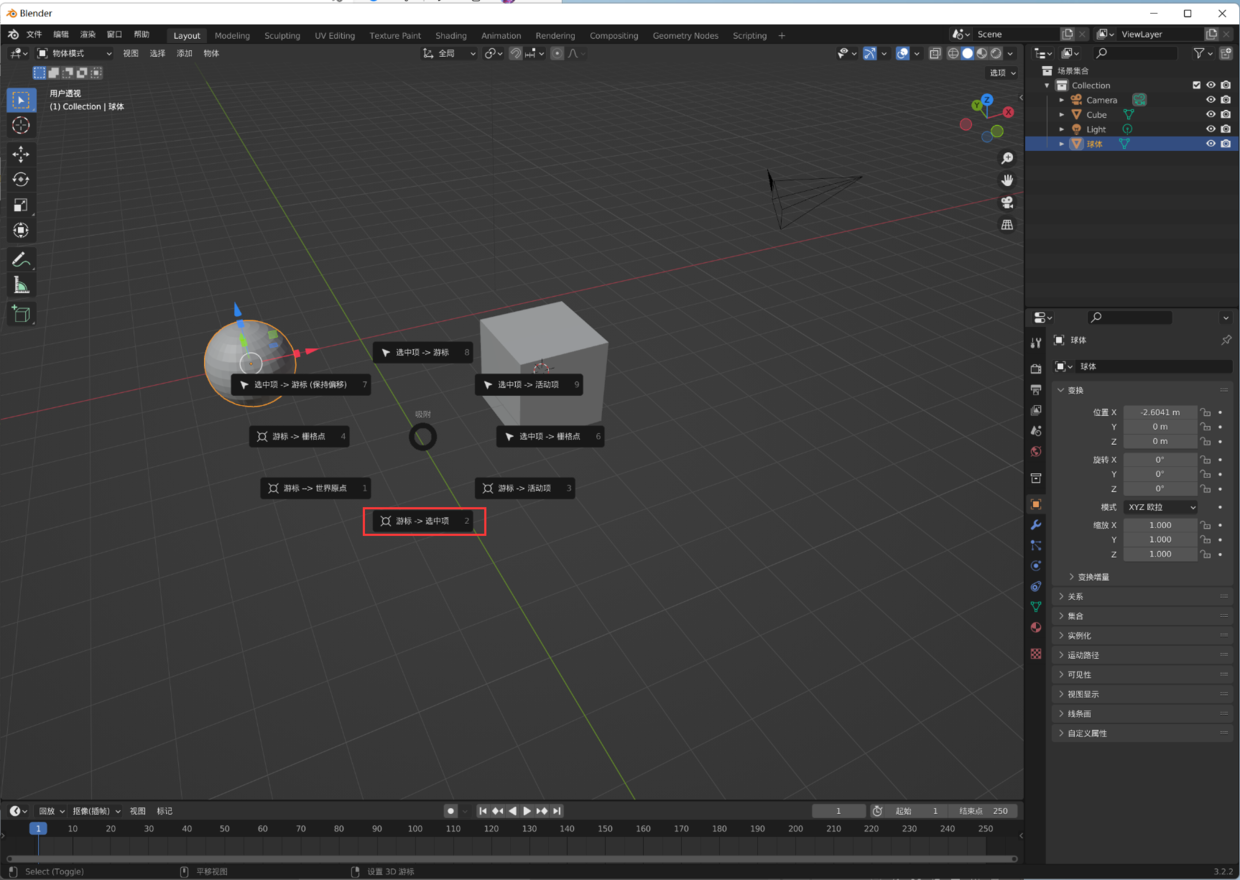Select the 位置 X value field
Image resolution: width=1240 pixels, height=880 pixels.
[x=1159, y=411]
